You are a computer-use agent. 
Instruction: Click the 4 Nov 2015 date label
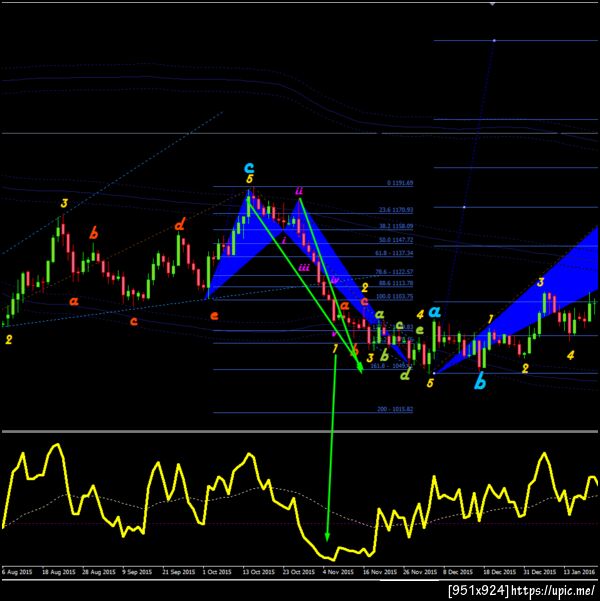tap(338, 572)
